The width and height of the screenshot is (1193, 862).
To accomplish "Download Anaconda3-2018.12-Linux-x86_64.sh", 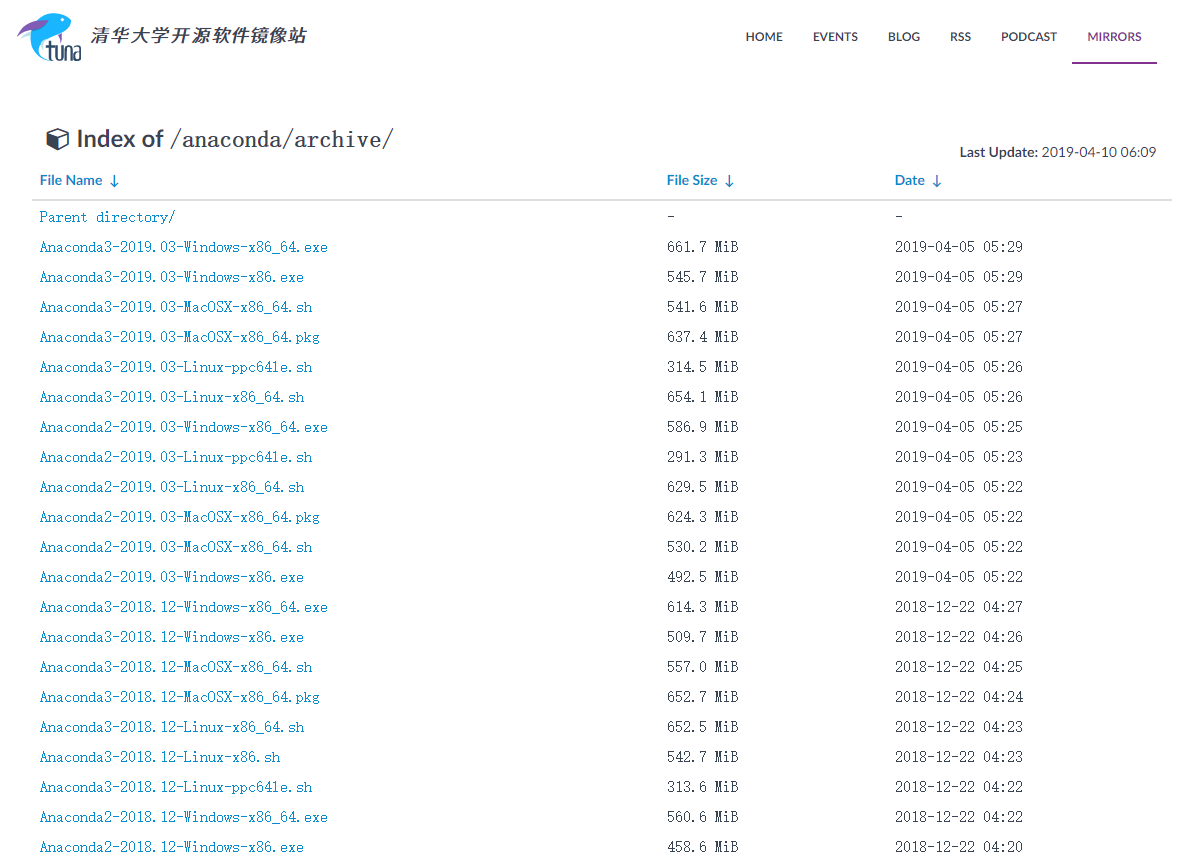I will pos(172,727).
